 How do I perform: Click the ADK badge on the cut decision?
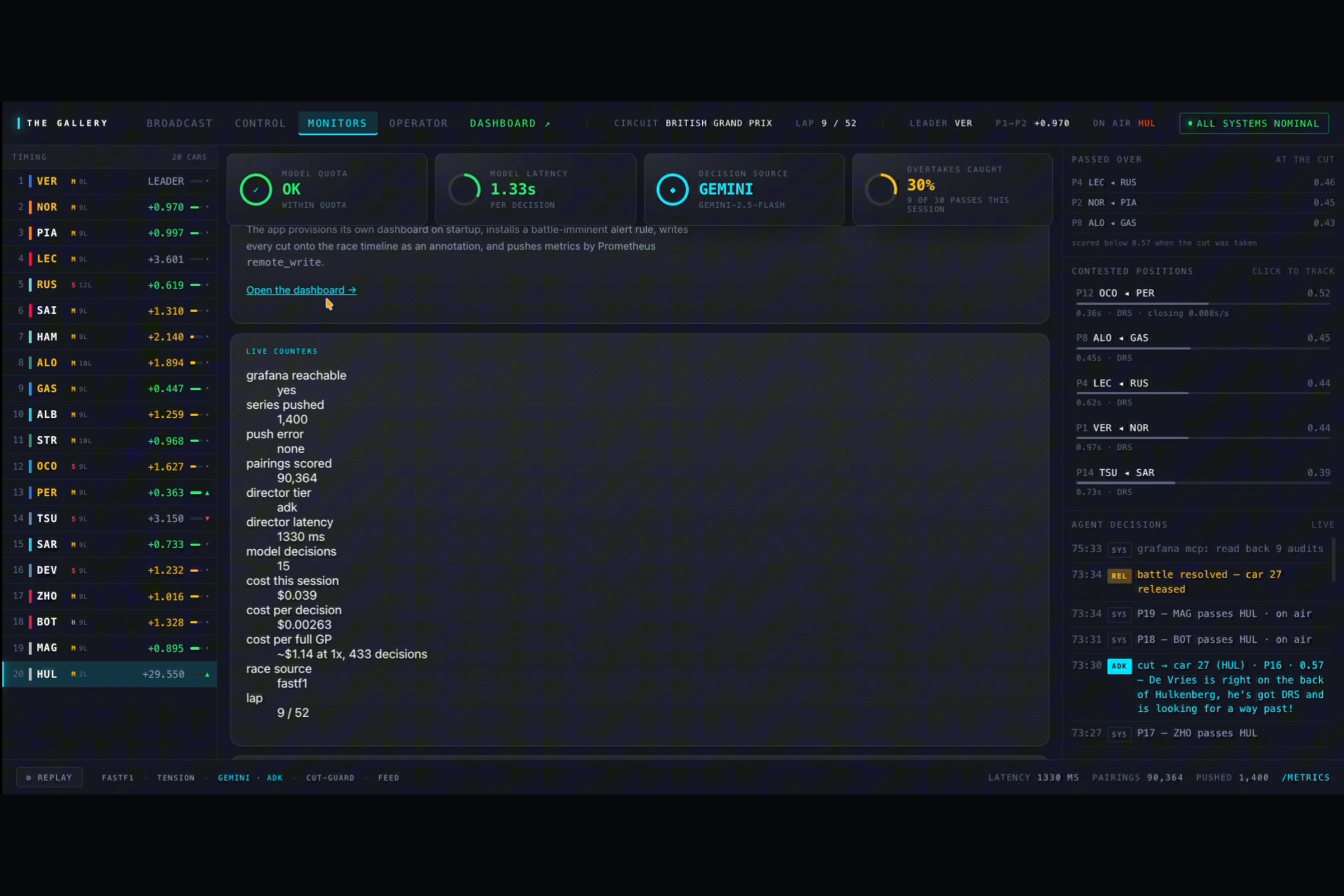pos(1119,666)
